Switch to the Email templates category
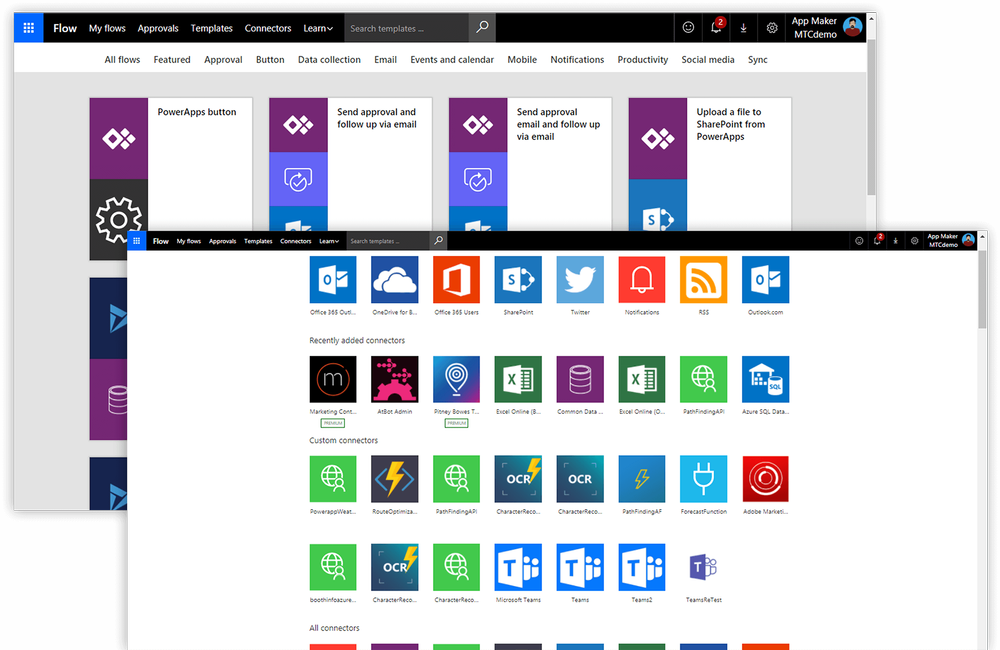Image resolution: width=1000 pixels, height=650 pixels. (x=385, y=60)
